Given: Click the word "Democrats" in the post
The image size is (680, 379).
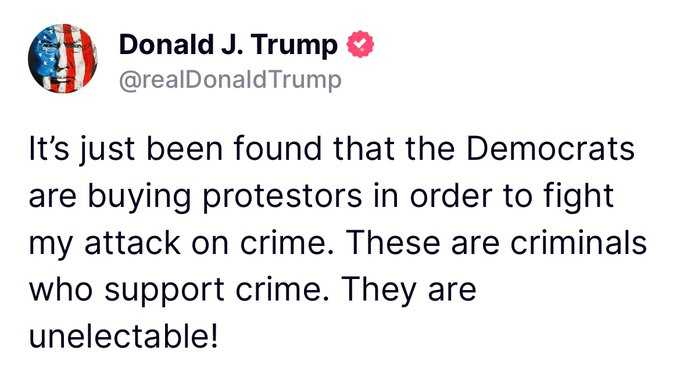Looking at the screenshot, I should point(550,149).
